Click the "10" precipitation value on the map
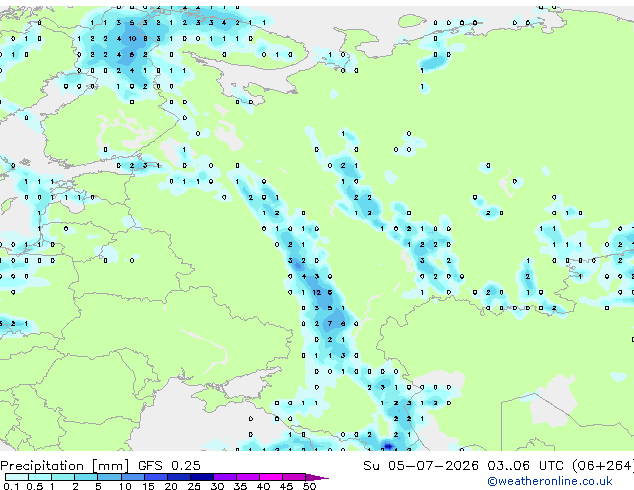Screen dimensions: 634x490 click(132, 39)
